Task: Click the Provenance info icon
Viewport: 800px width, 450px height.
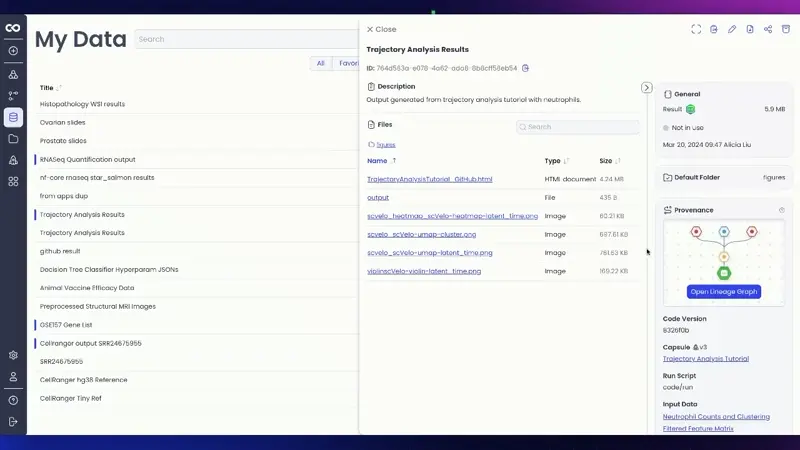Action: click(782, 210)
